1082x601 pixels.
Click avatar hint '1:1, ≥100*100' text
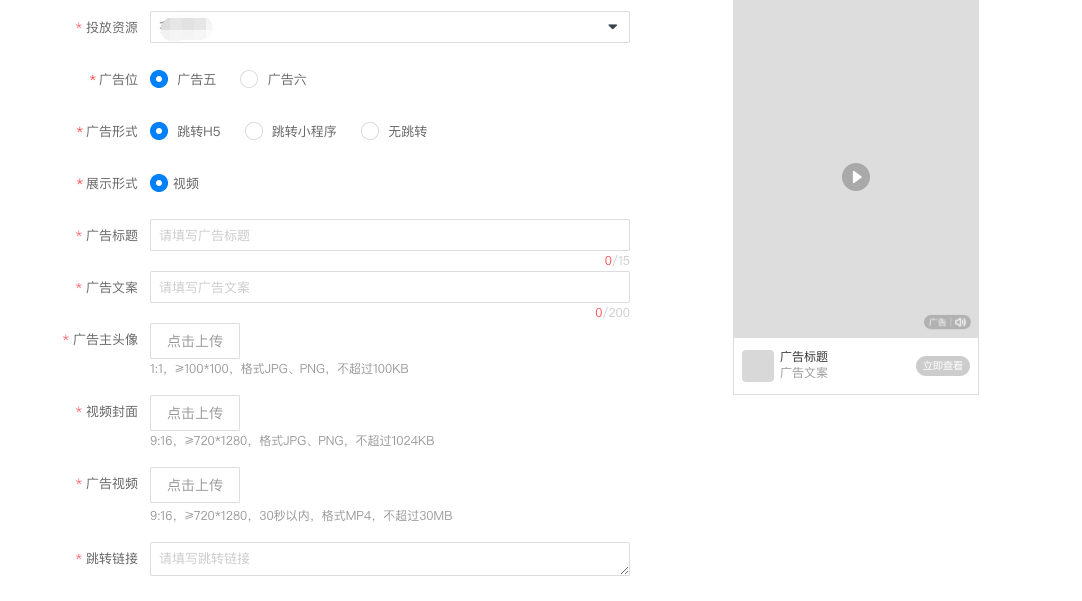[x=189, y=368]
